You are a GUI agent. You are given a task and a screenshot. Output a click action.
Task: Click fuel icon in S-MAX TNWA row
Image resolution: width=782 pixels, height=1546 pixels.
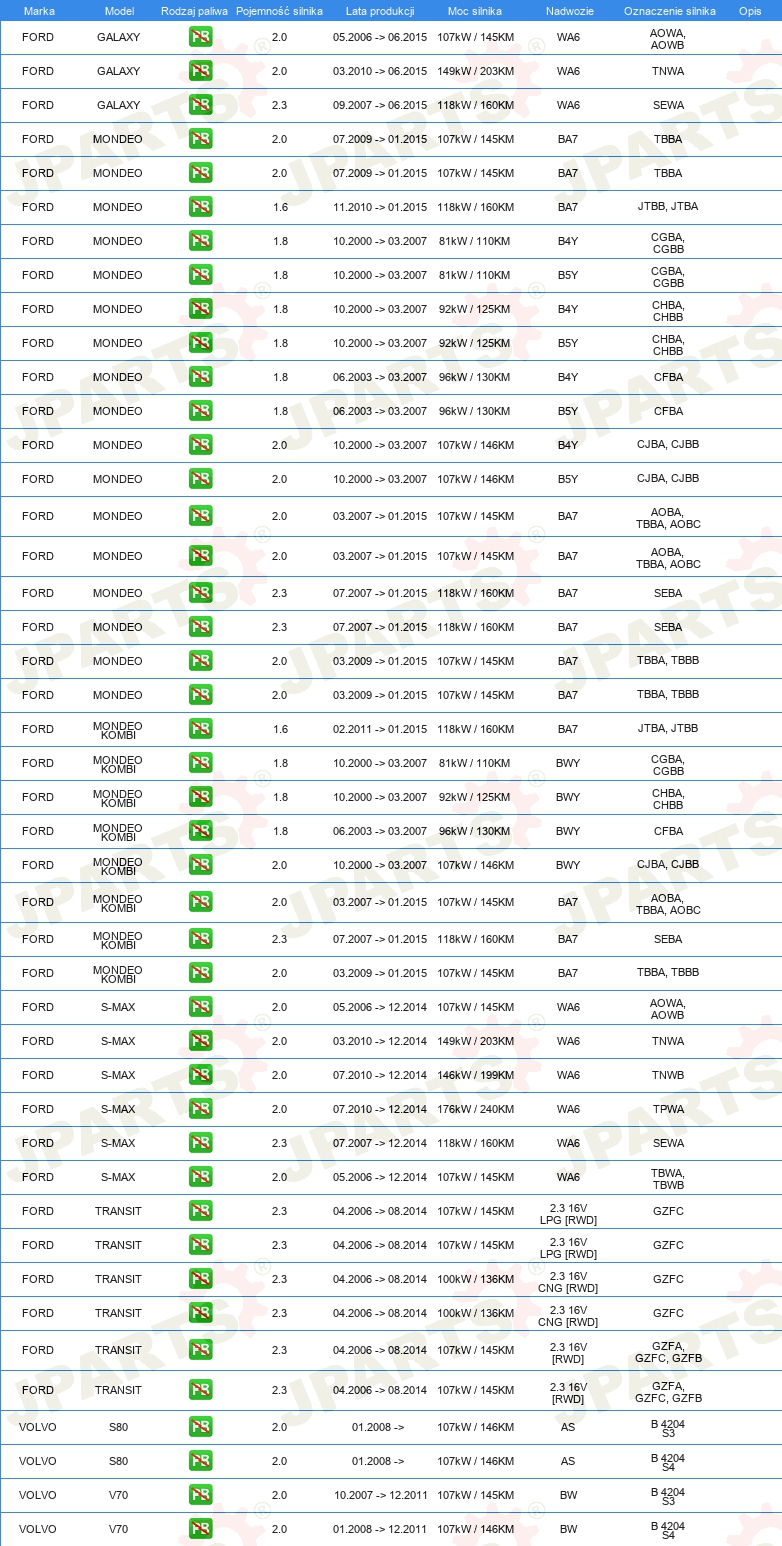(201, 1041)
